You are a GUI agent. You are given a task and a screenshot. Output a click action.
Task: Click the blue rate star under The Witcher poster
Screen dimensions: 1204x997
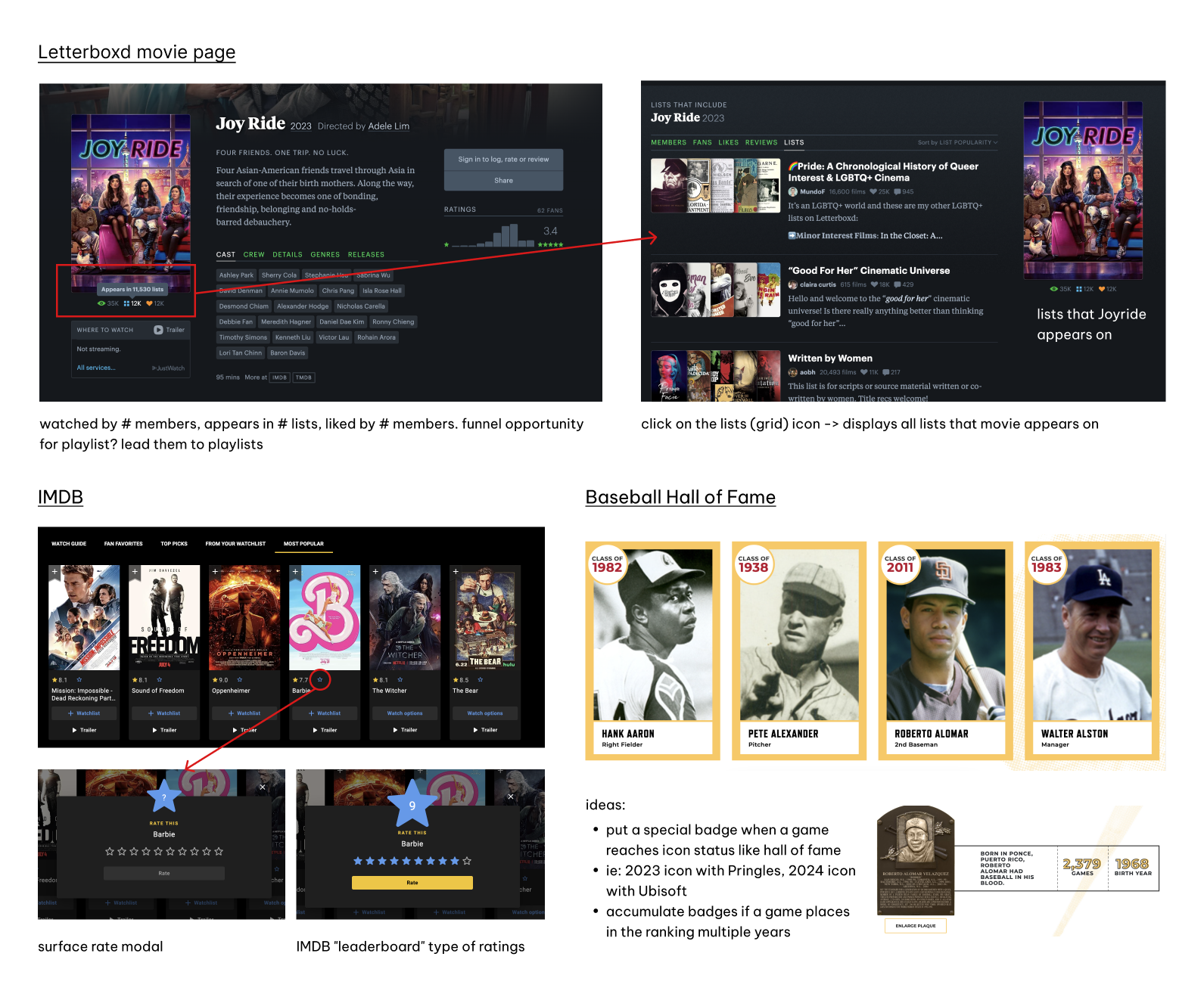click(400, 680)
